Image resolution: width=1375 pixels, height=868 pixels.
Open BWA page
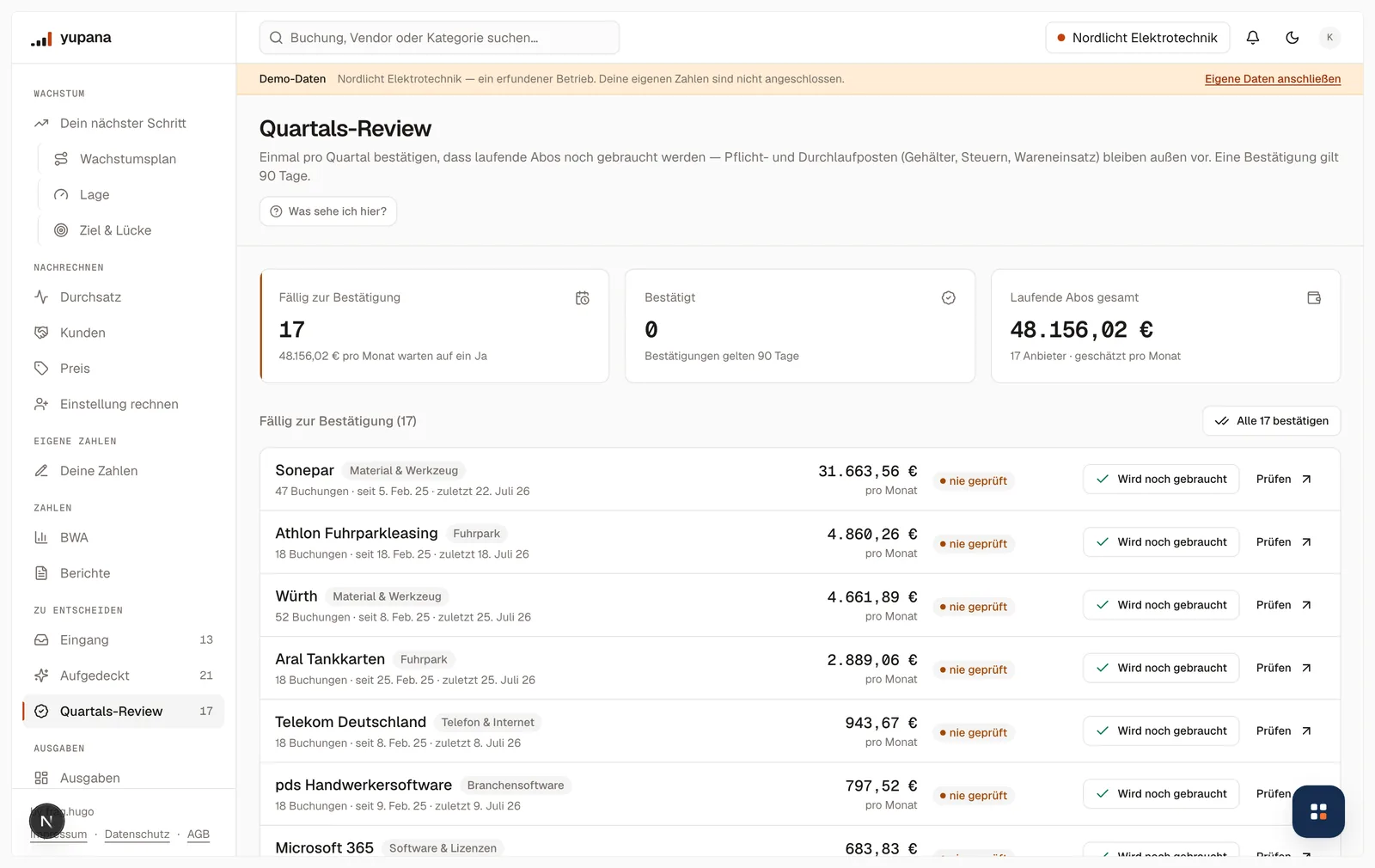[123, 538]
